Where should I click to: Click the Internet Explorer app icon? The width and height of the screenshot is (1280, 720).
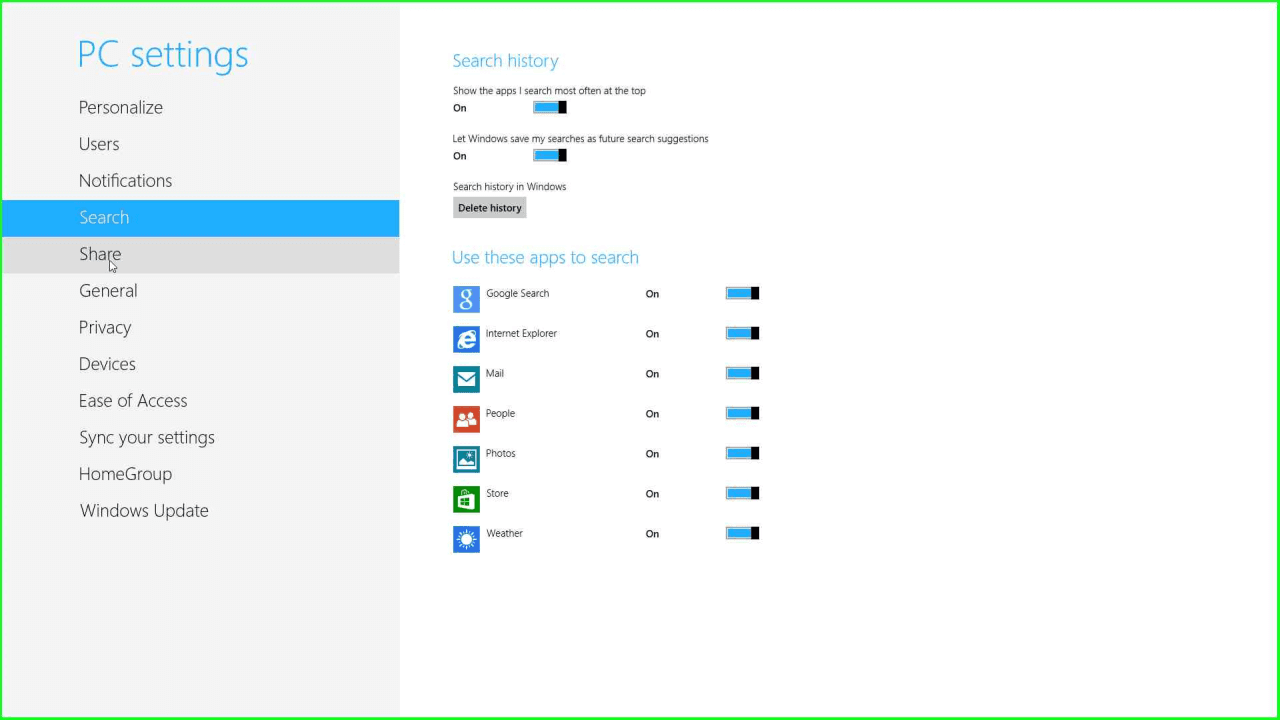(466, 339)
